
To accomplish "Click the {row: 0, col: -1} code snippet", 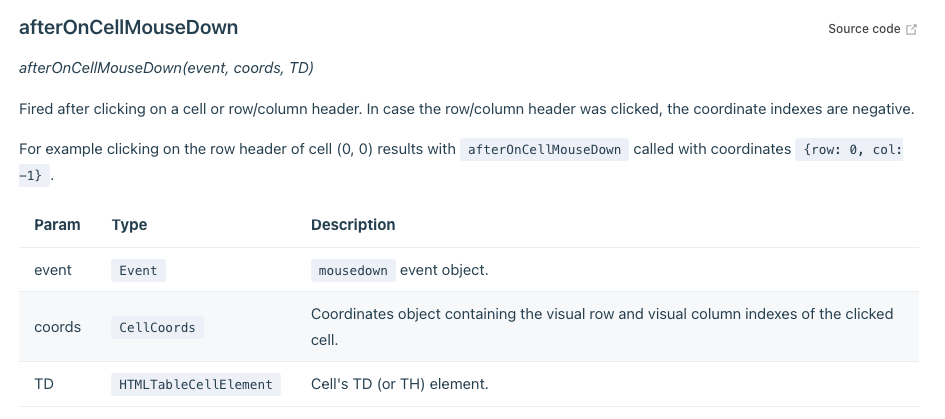I will point(850,150).
